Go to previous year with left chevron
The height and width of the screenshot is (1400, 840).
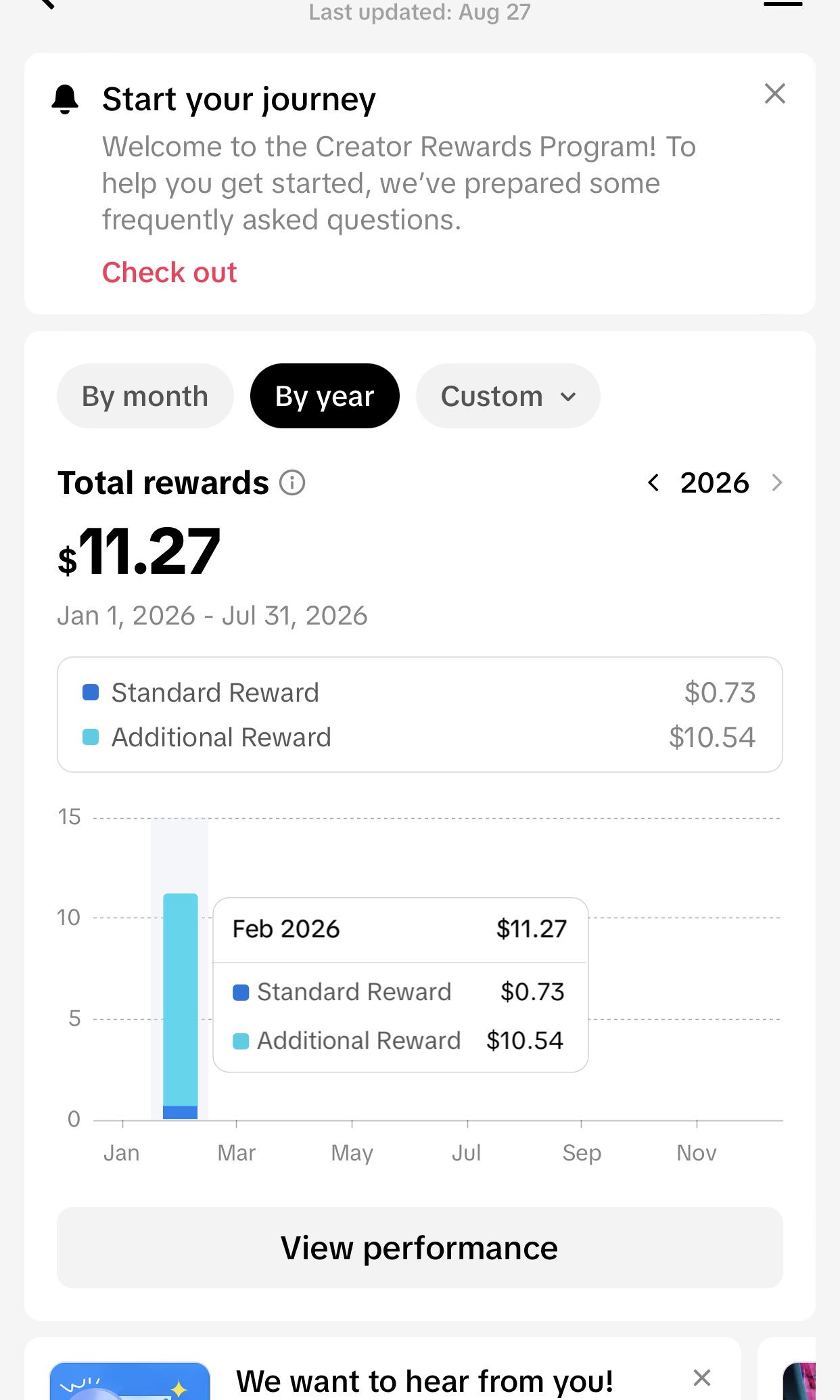coord(653,482)
